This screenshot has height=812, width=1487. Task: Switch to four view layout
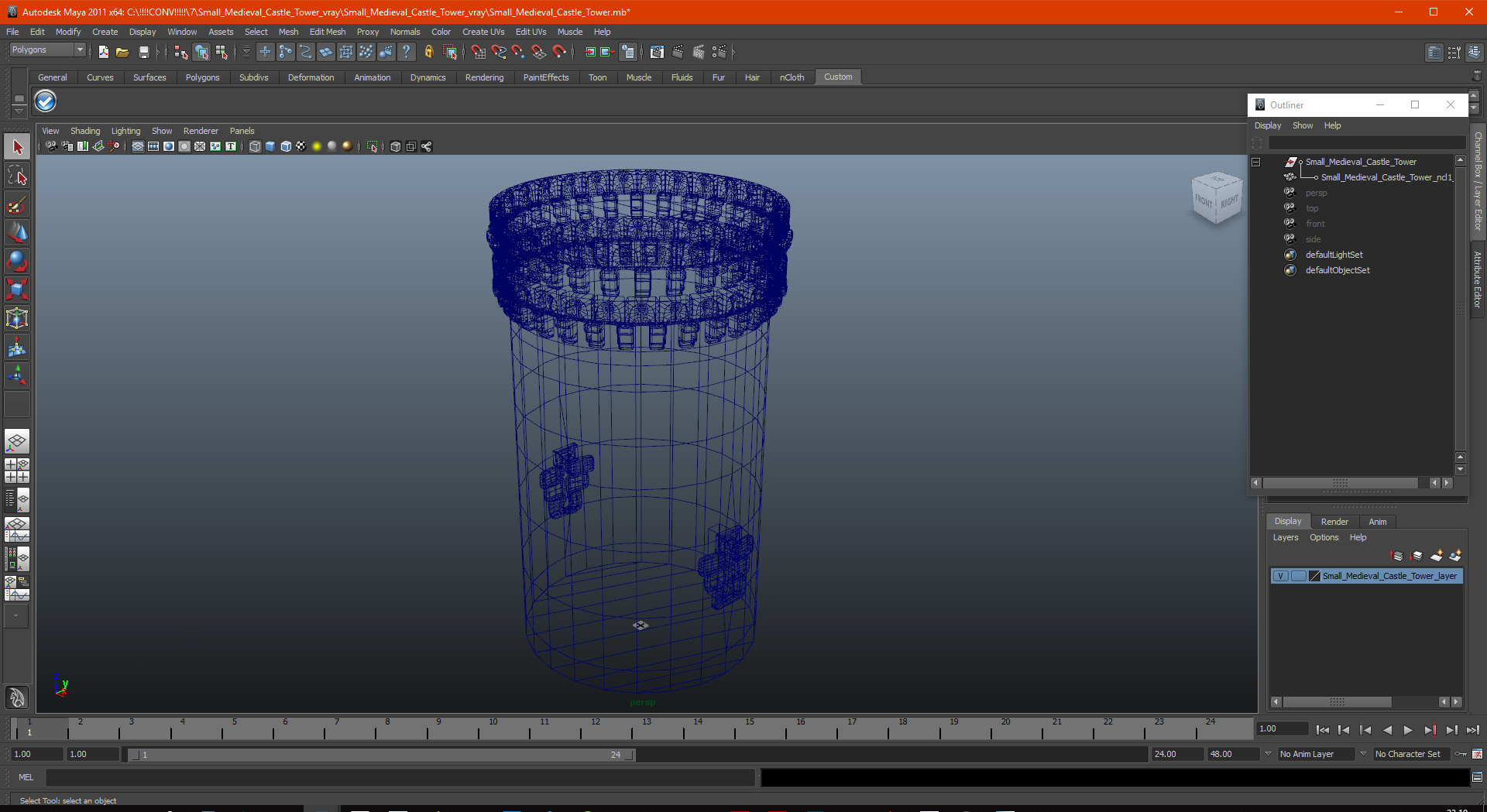pyautogui.click(x=17, y=471)
